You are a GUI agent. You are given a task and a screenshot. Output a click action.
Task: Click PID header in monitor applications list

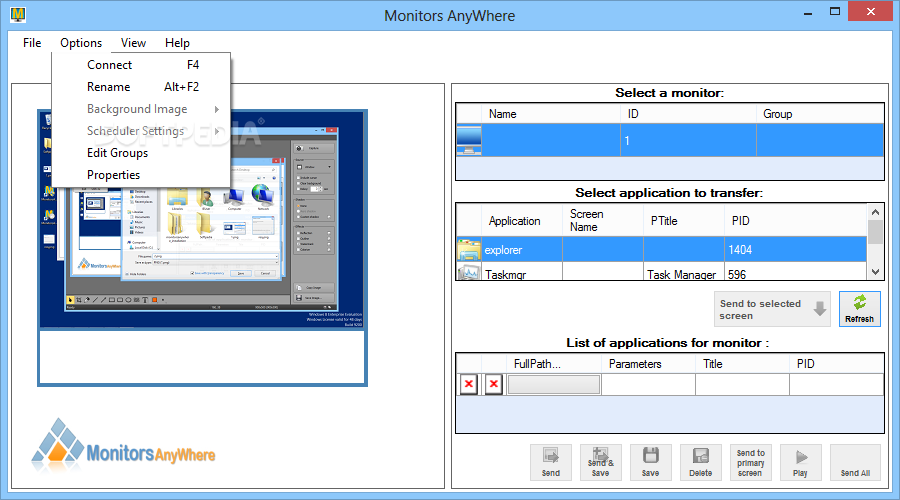click(837, 363)
